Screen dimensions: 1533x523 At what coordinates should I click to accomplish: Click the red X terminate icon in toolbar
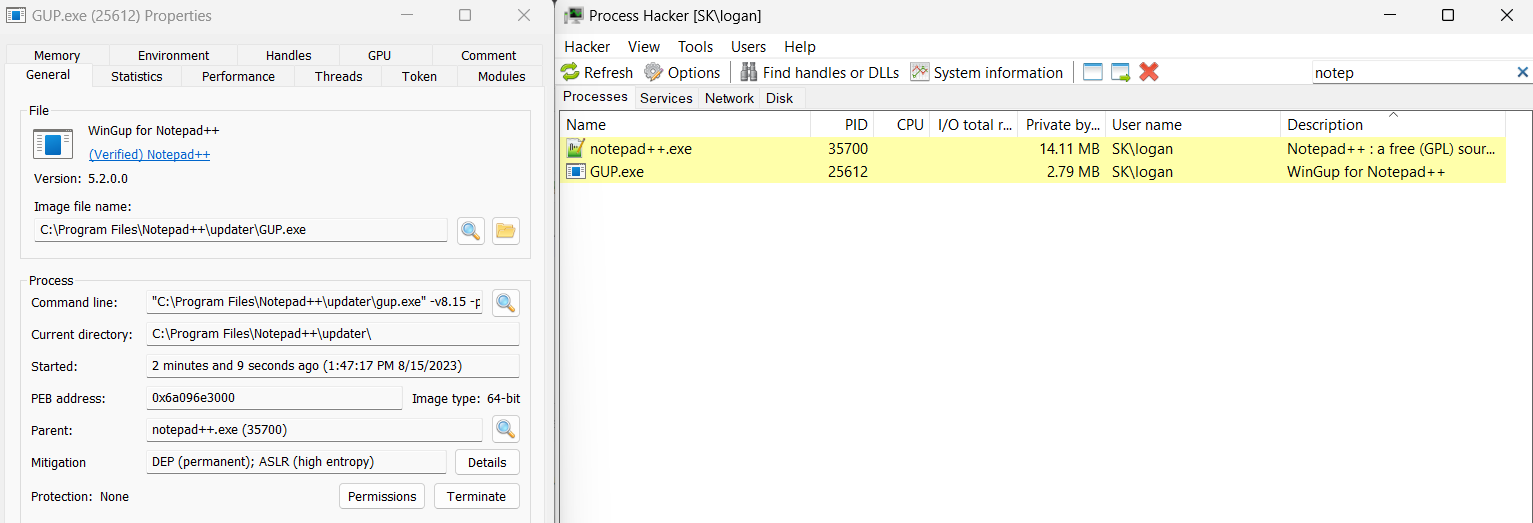1149,72
